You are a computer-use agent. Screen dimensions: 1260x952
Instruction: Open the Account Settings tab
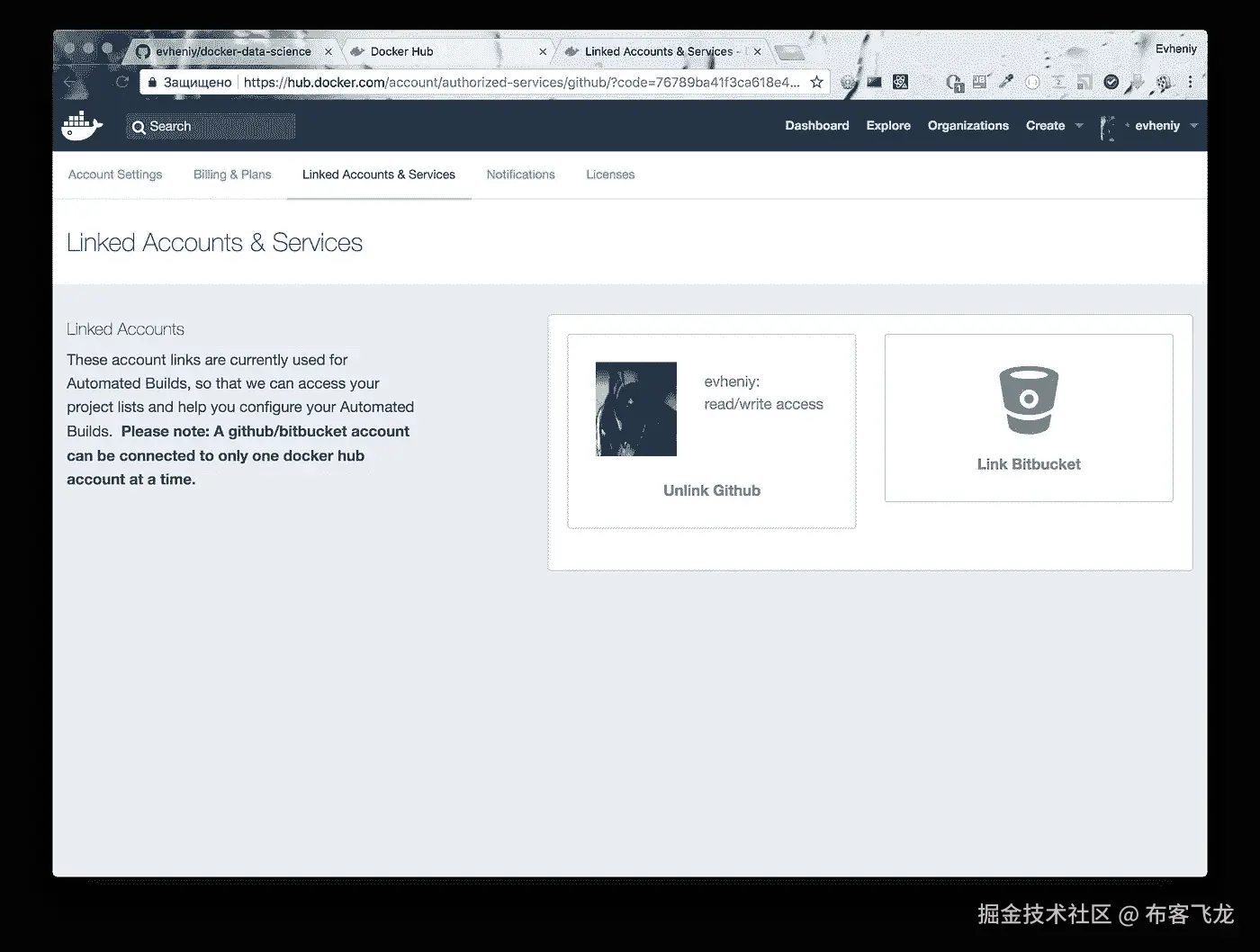115,175
